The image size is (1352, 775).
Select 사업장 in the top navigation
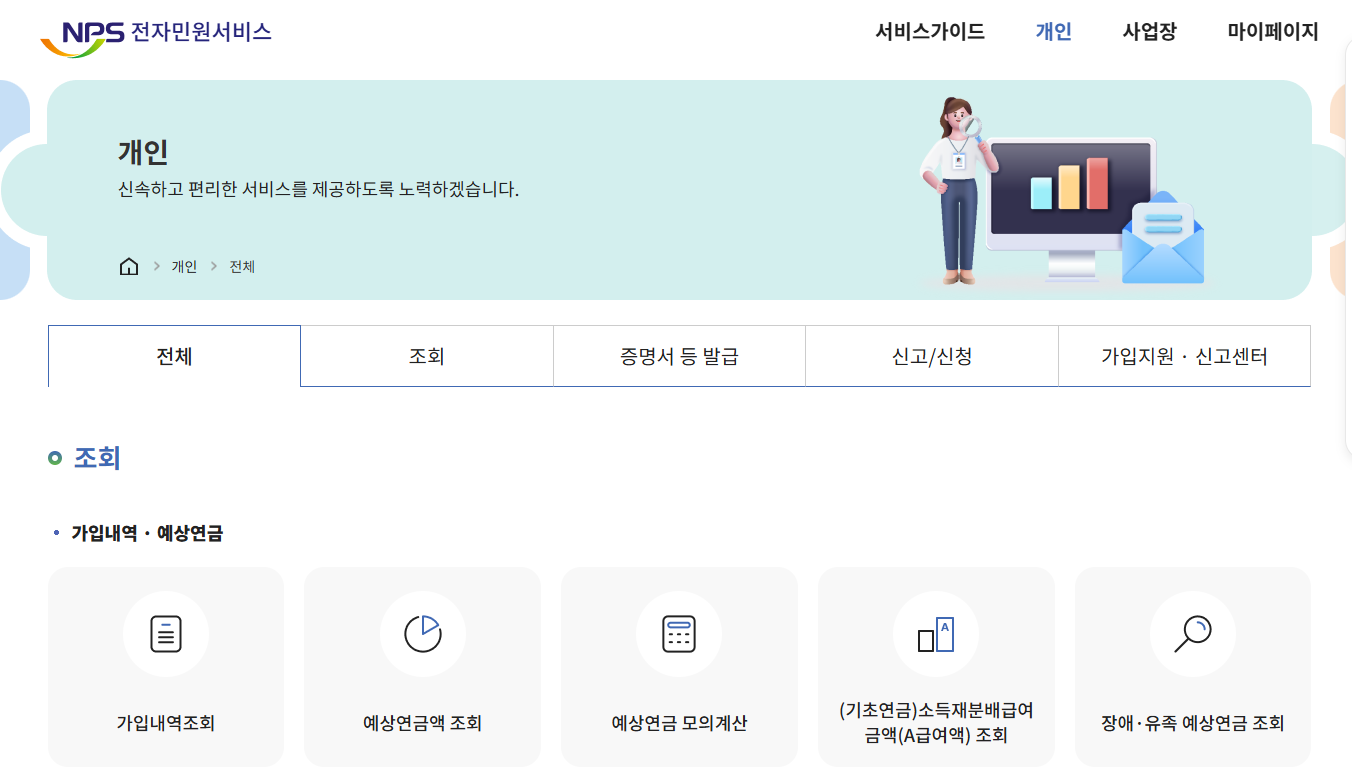pos(1148,32)
